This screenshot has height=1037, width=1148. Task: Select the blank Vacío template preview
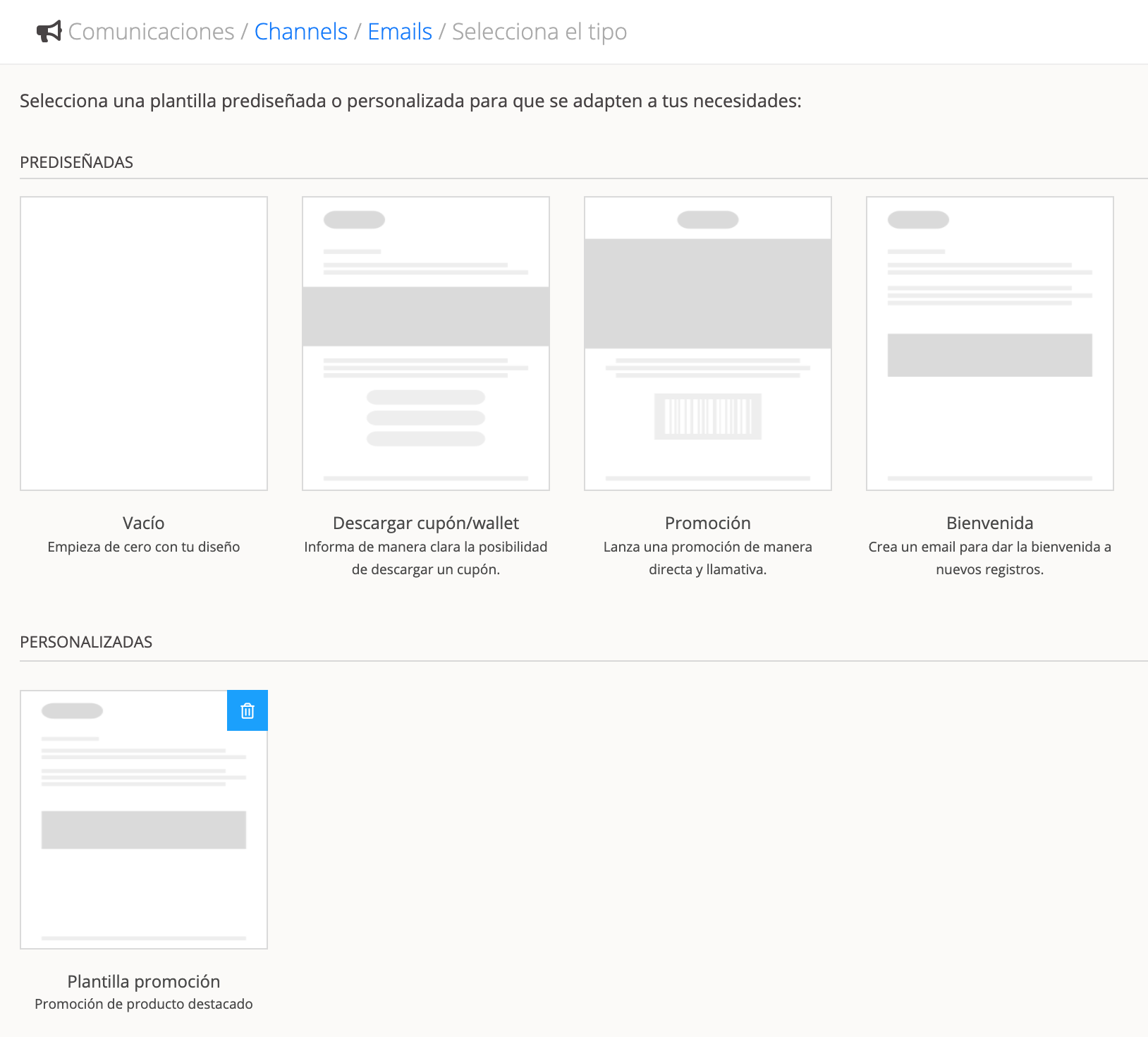click(144, 344)
